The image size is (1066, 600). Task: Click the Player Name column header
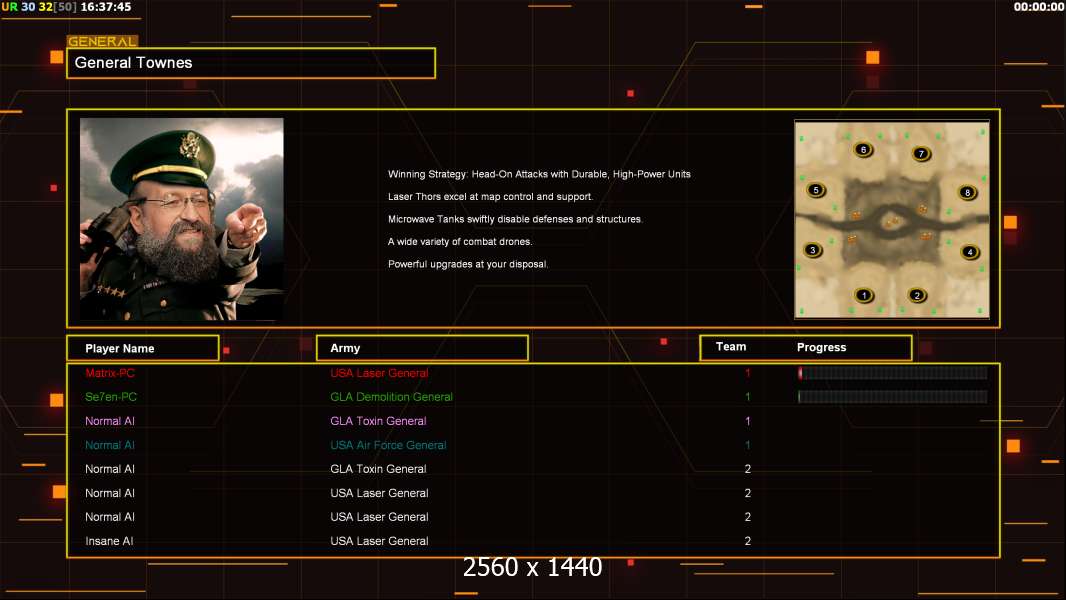click(x=143, y=348)
